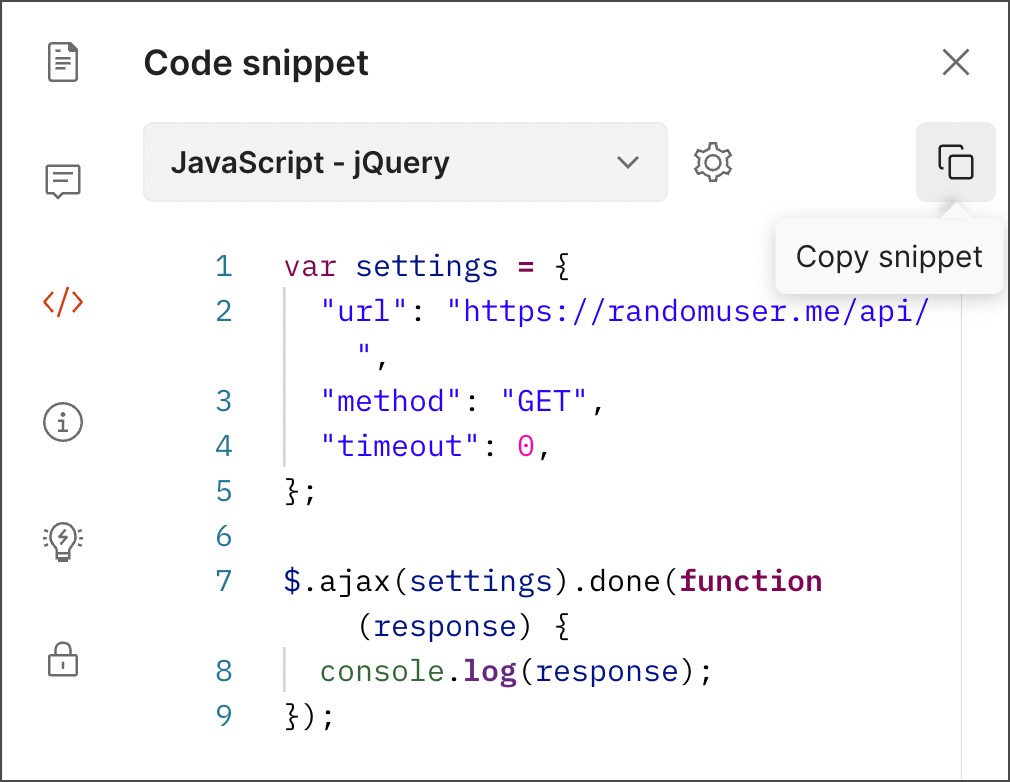Click the language selector chevron arrow
The width and height of the screenshot is (1010, 782).
628,162
